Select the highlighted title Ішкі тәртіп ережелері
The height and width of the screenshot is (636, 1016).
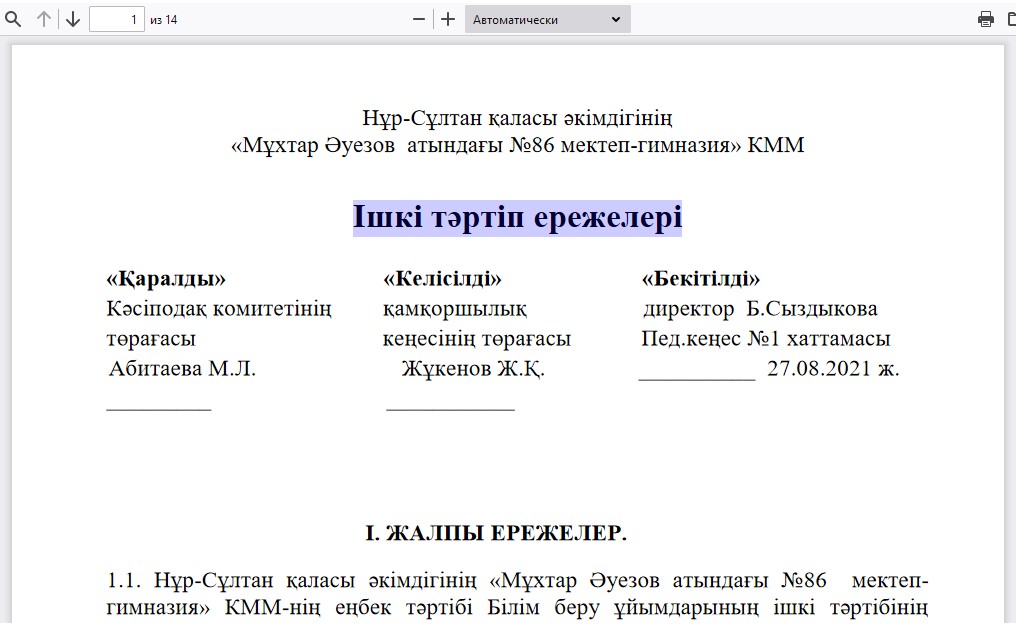point(517,214)
